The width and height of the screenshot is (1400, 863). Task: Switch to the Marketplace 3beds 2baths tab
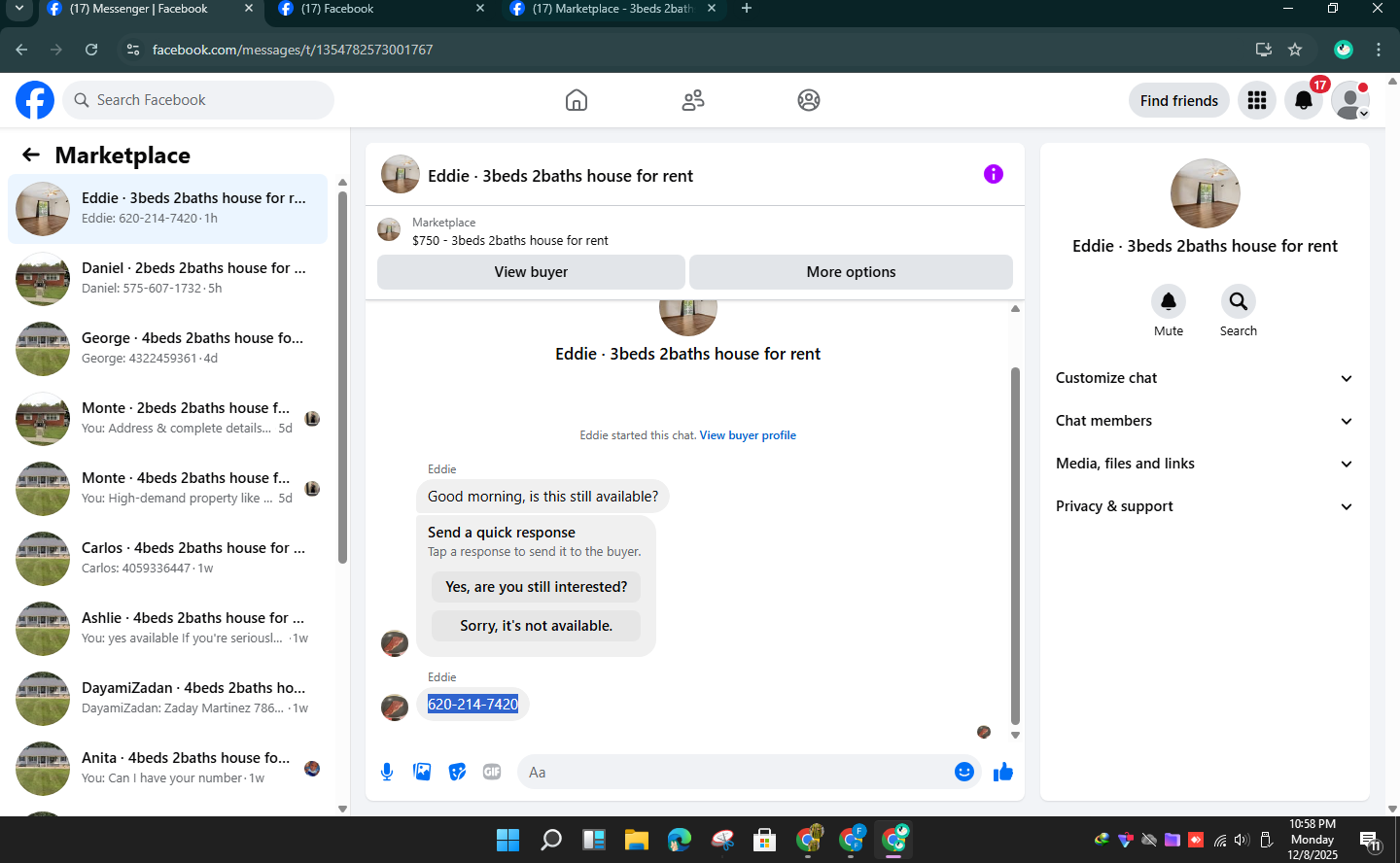pyautogui.click(x=612, y=9)
